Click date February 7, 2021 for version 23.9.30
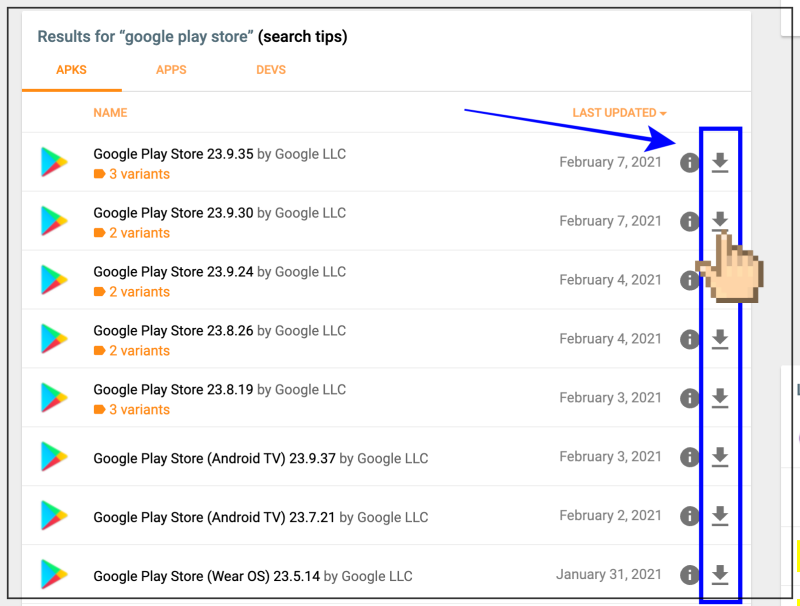The height and width of the screenshot is (606, 800). [610, 221]
